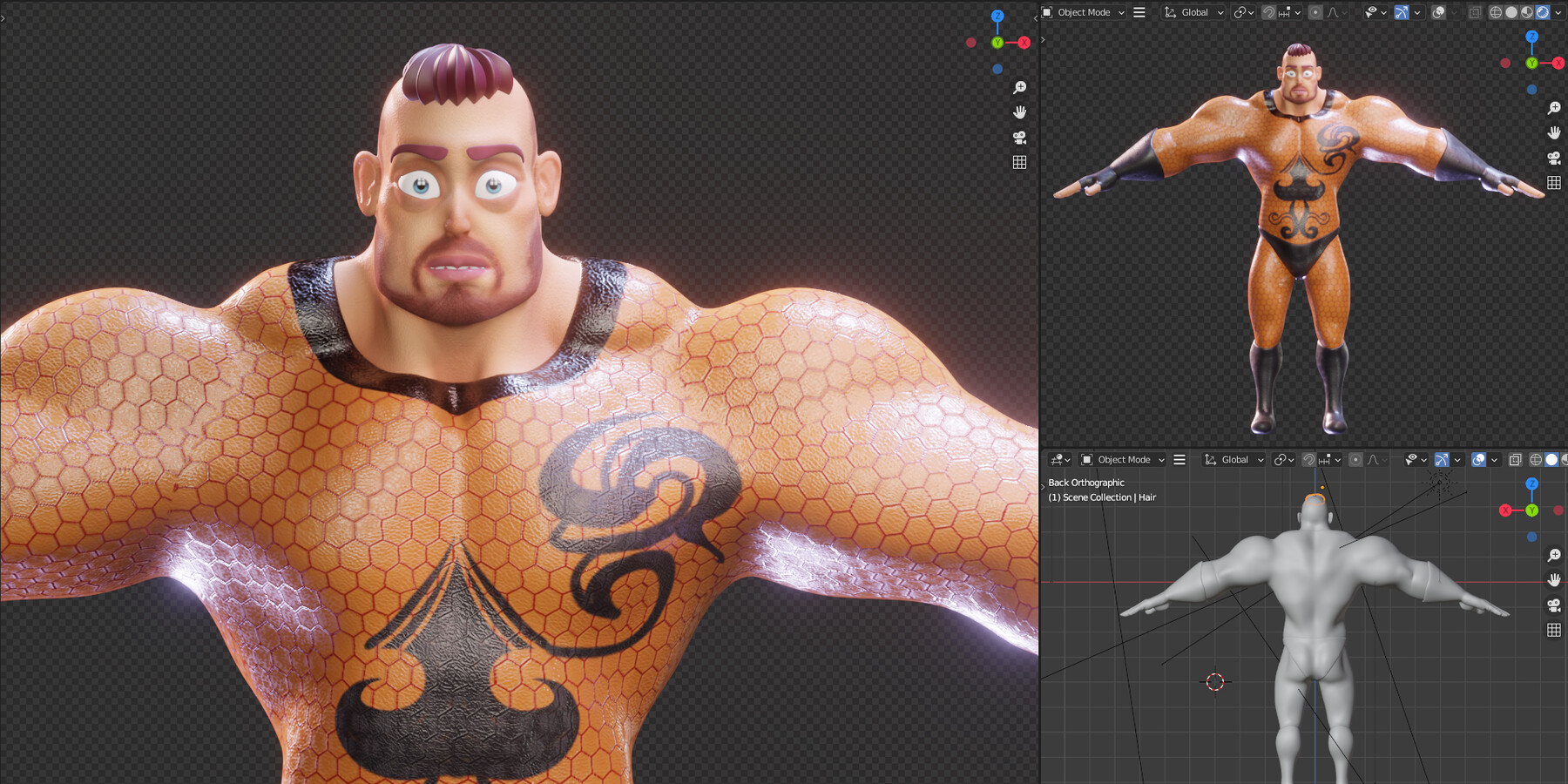The image size is (1568, 784).
Task: Select wireframe shading in bottom viewport
Action: tap(1536, 459)
